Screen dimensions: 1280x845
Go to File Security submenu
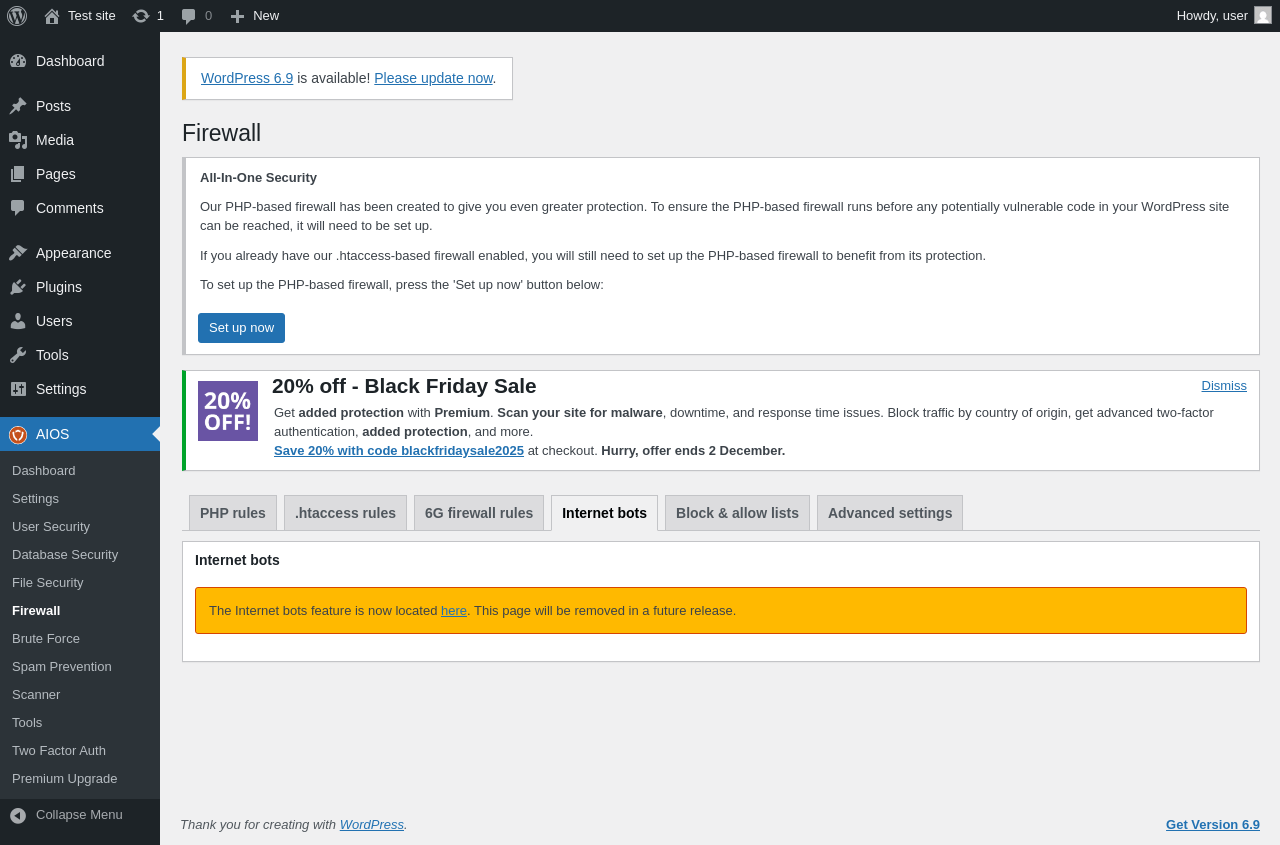point(80,583)
